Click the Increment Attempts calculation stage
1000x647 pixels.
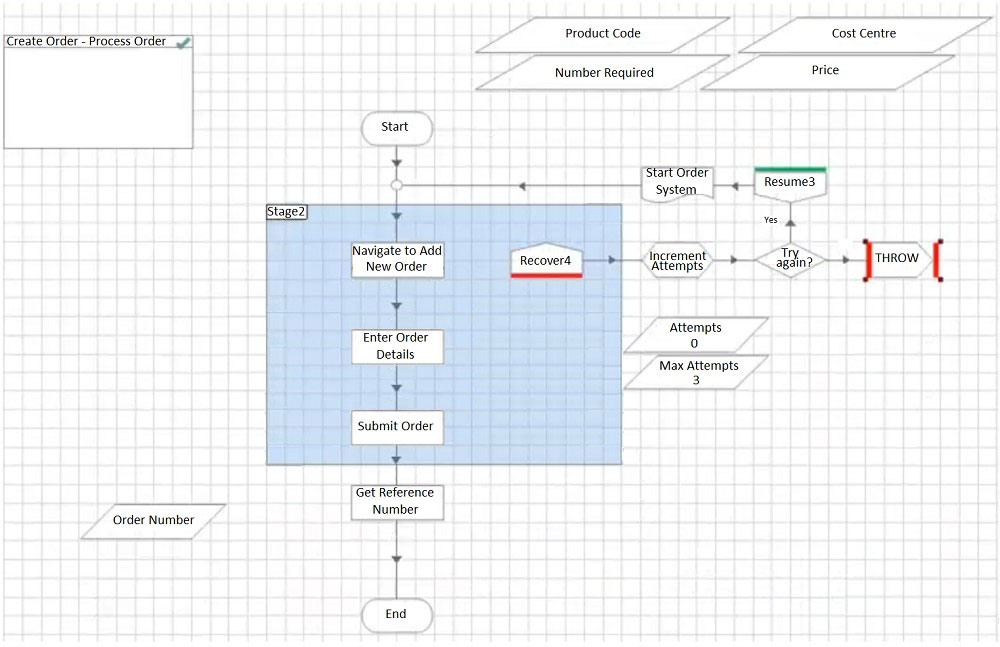(677, 260)
